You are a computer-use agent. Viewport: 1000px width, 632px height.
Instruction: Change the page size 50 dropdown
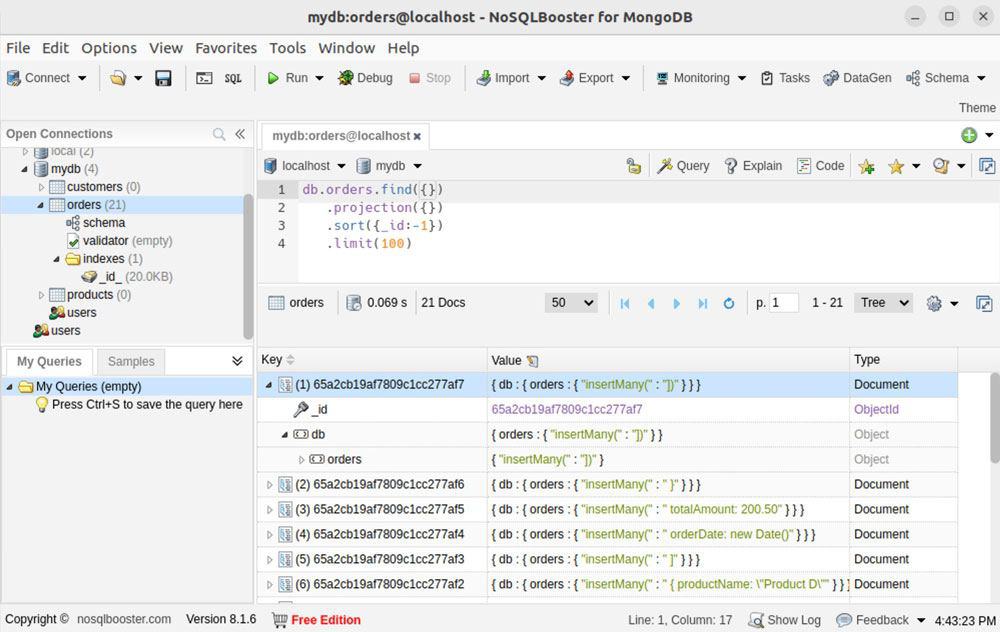[571, 303]
